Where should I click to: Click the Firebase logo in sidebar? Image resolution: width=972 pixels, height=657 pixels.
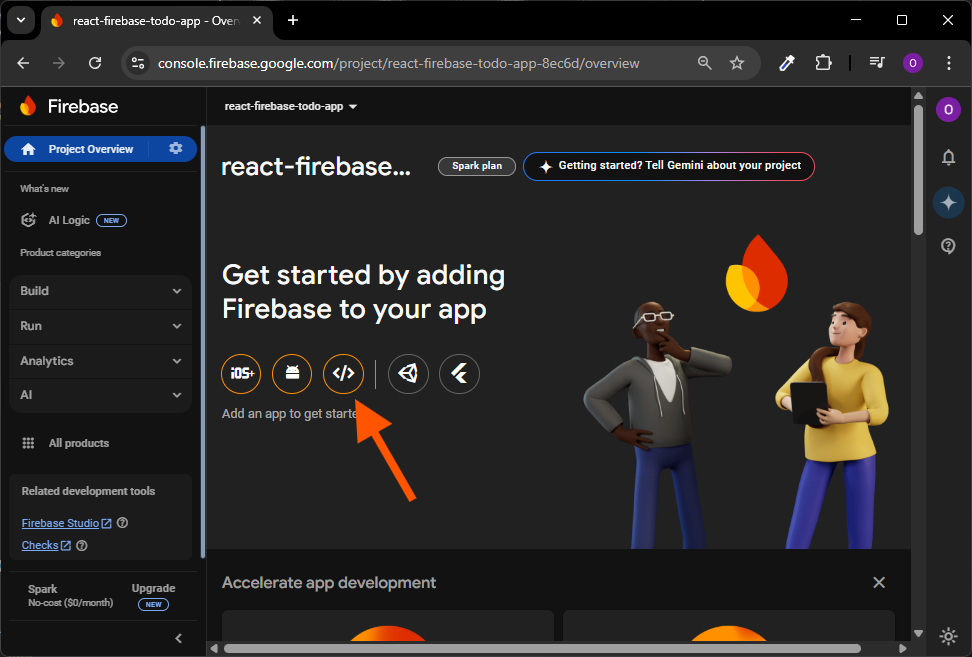(x=28, y=106)
